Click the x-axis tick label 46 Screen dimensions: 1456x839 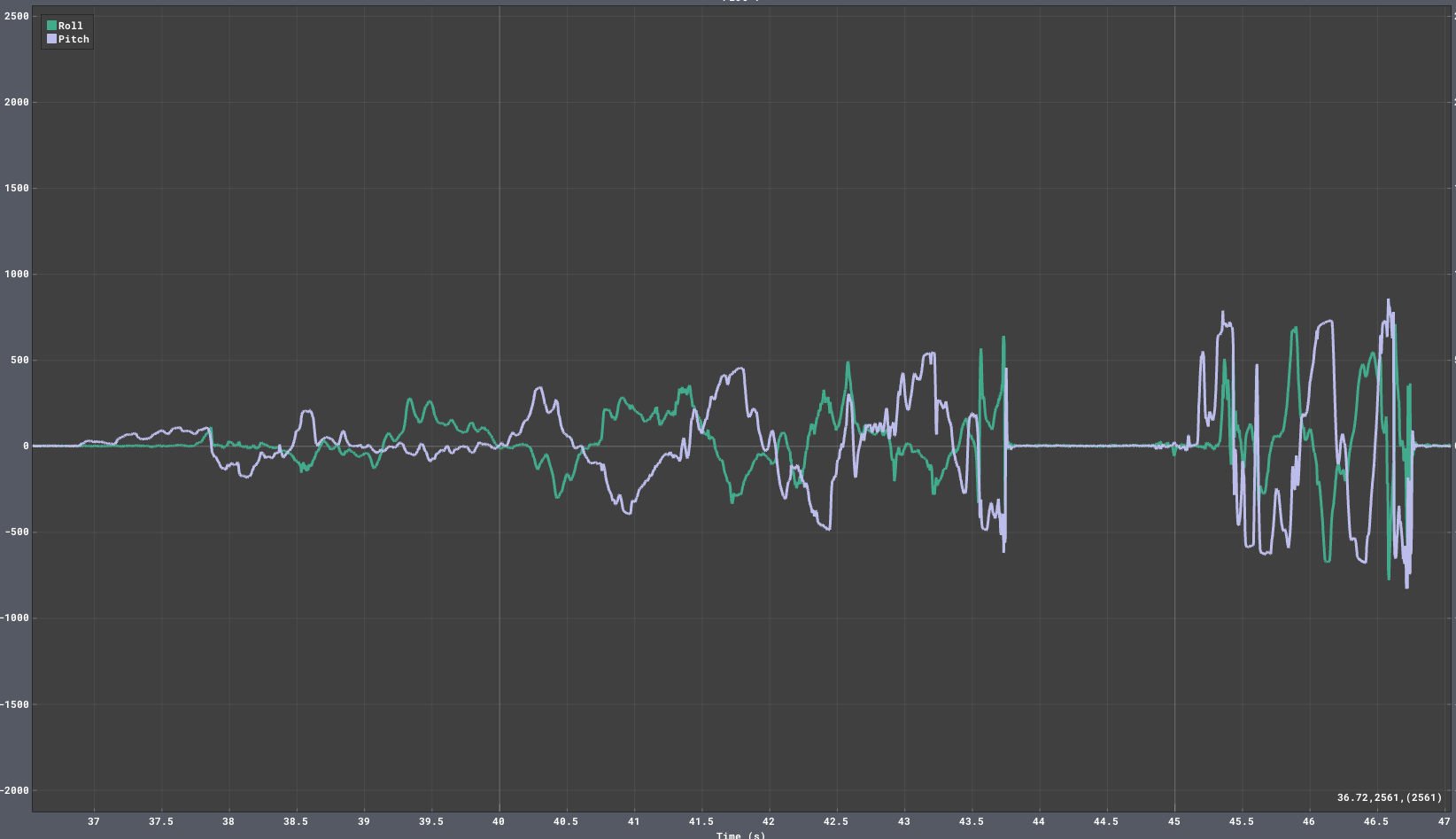point(1309,821)
